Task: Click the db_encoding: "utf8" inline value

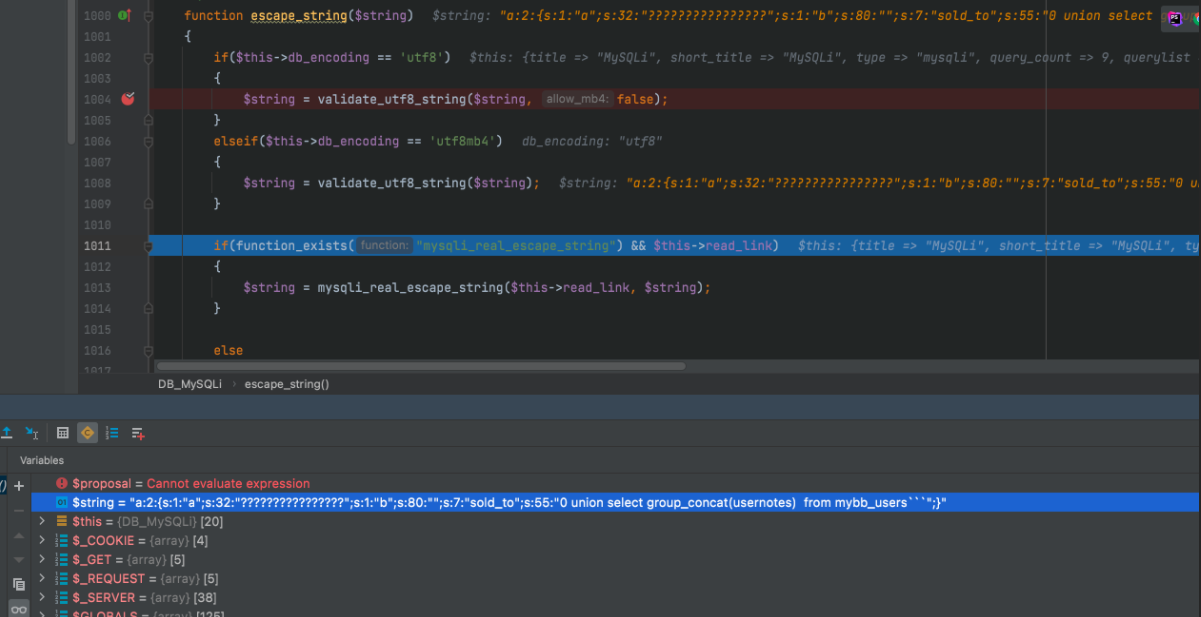Action: coord(592,141)
